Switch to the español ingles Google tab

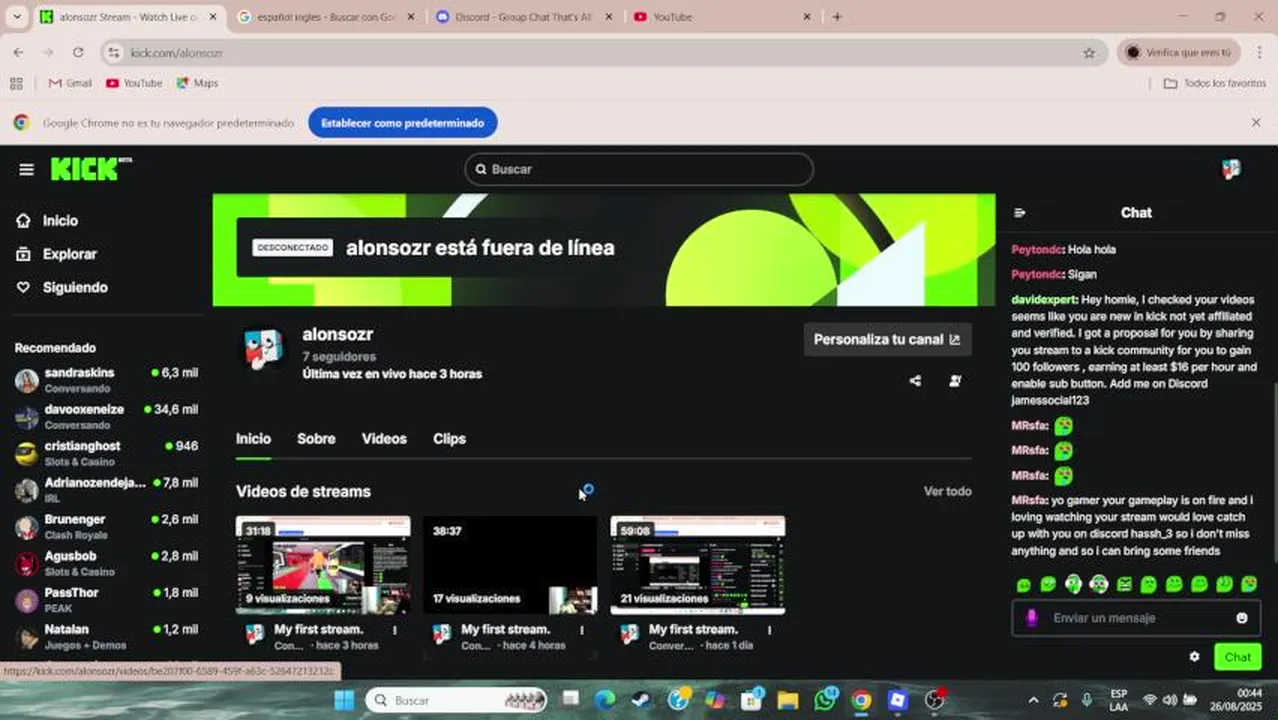[326, 17]
